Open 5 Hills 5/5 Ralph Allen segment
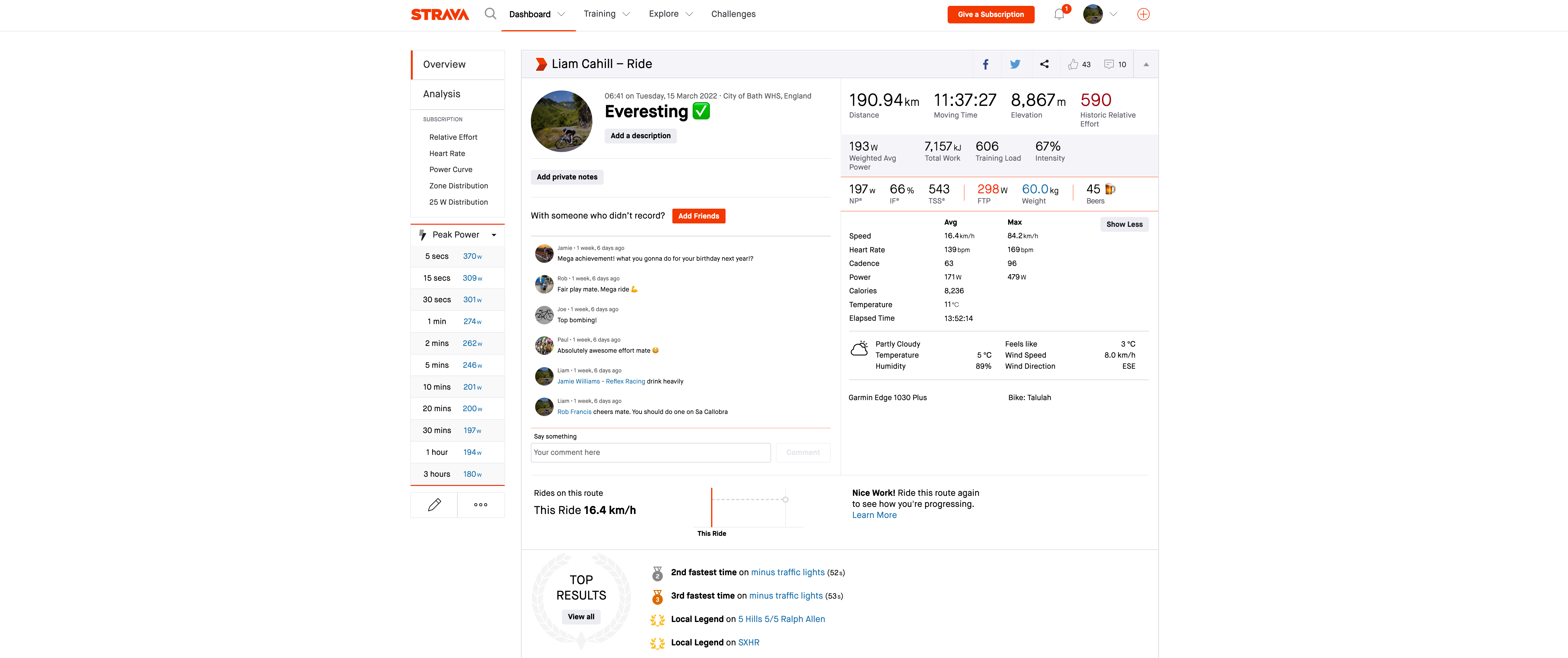 781,619
